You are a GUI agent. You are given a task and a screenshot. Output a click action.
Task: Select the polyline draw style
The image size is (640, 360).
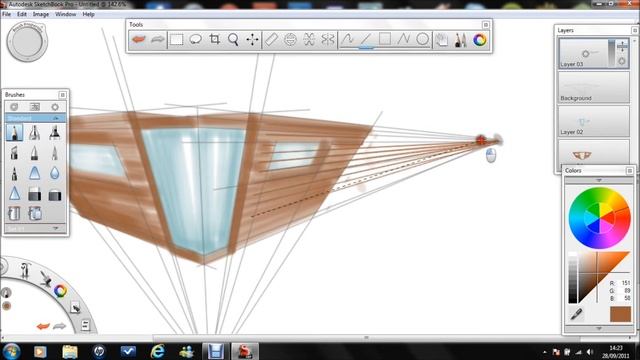click(404, 39)
